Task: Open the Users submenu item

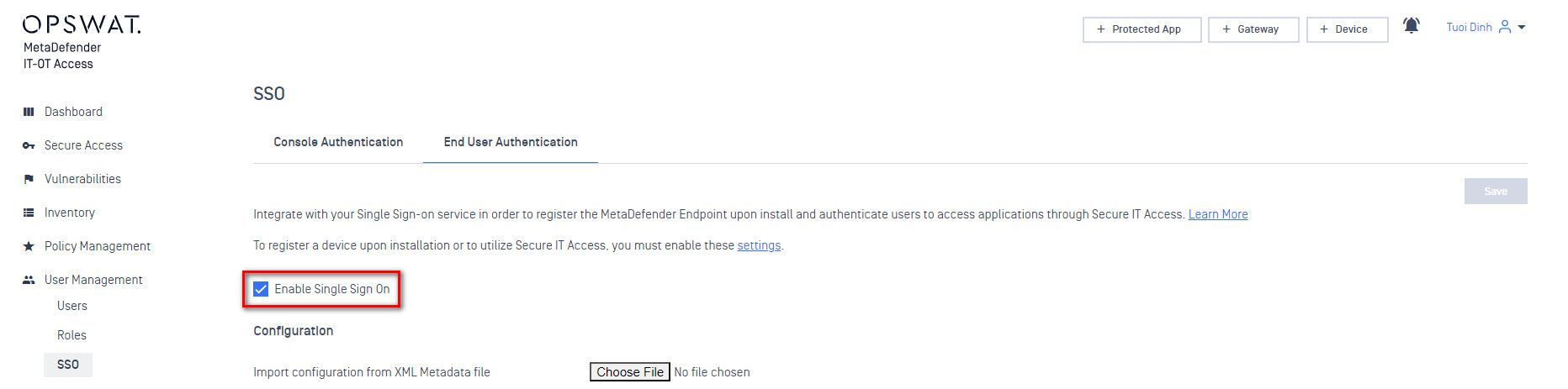Action: (72, 306)
